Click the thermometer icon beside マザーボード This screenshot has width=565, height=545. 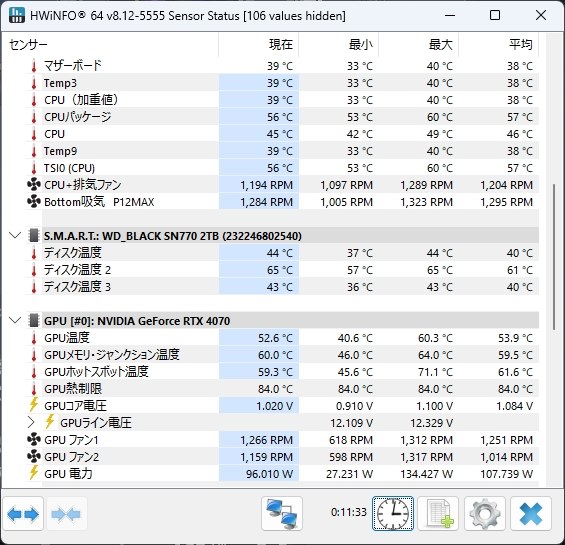tap(34, 66)
